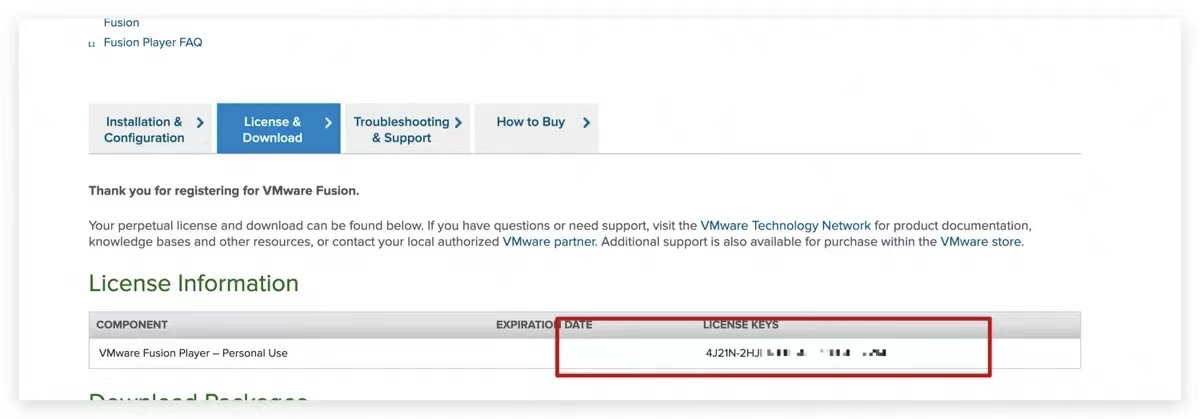Image resolution: width=1200 pixels, height=419 pixels.
Task: Follow the VMware partner link
Action: (548, 241)
